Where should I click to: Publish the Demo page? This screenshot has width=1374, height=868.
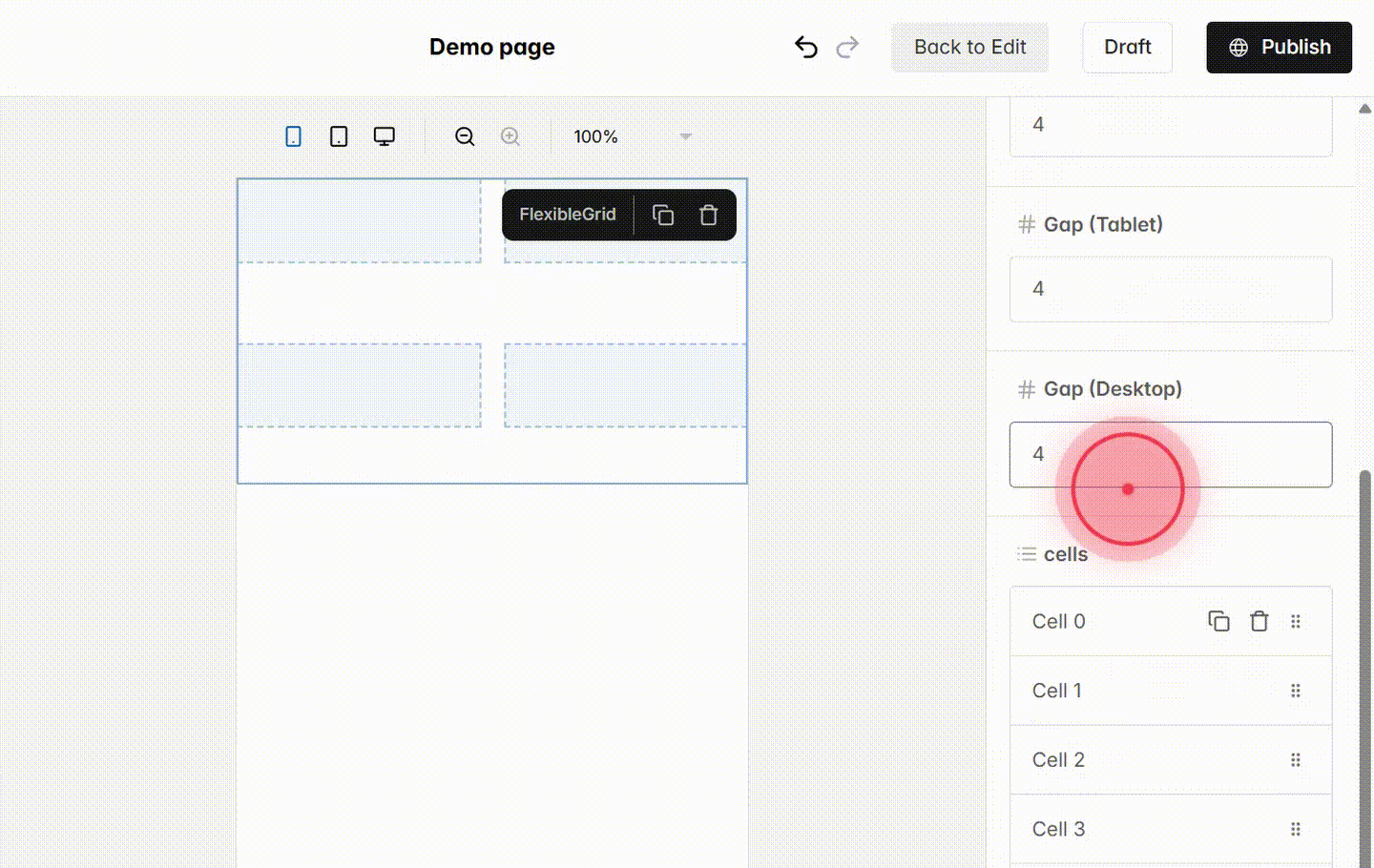point(1279,47)
